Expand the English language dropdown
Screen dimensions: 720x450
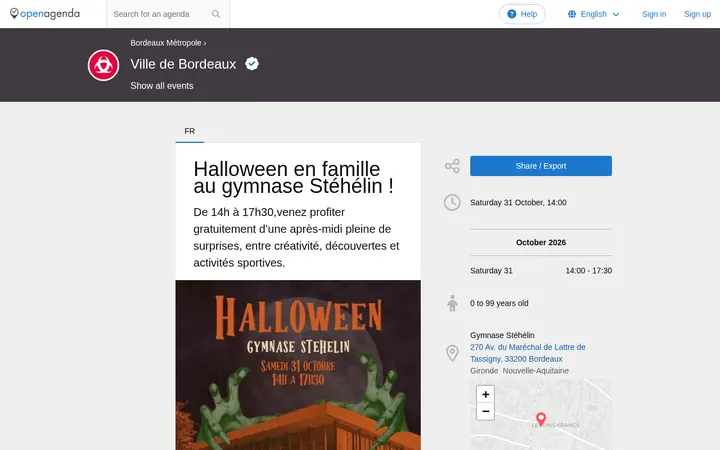(x=594, y=14)
